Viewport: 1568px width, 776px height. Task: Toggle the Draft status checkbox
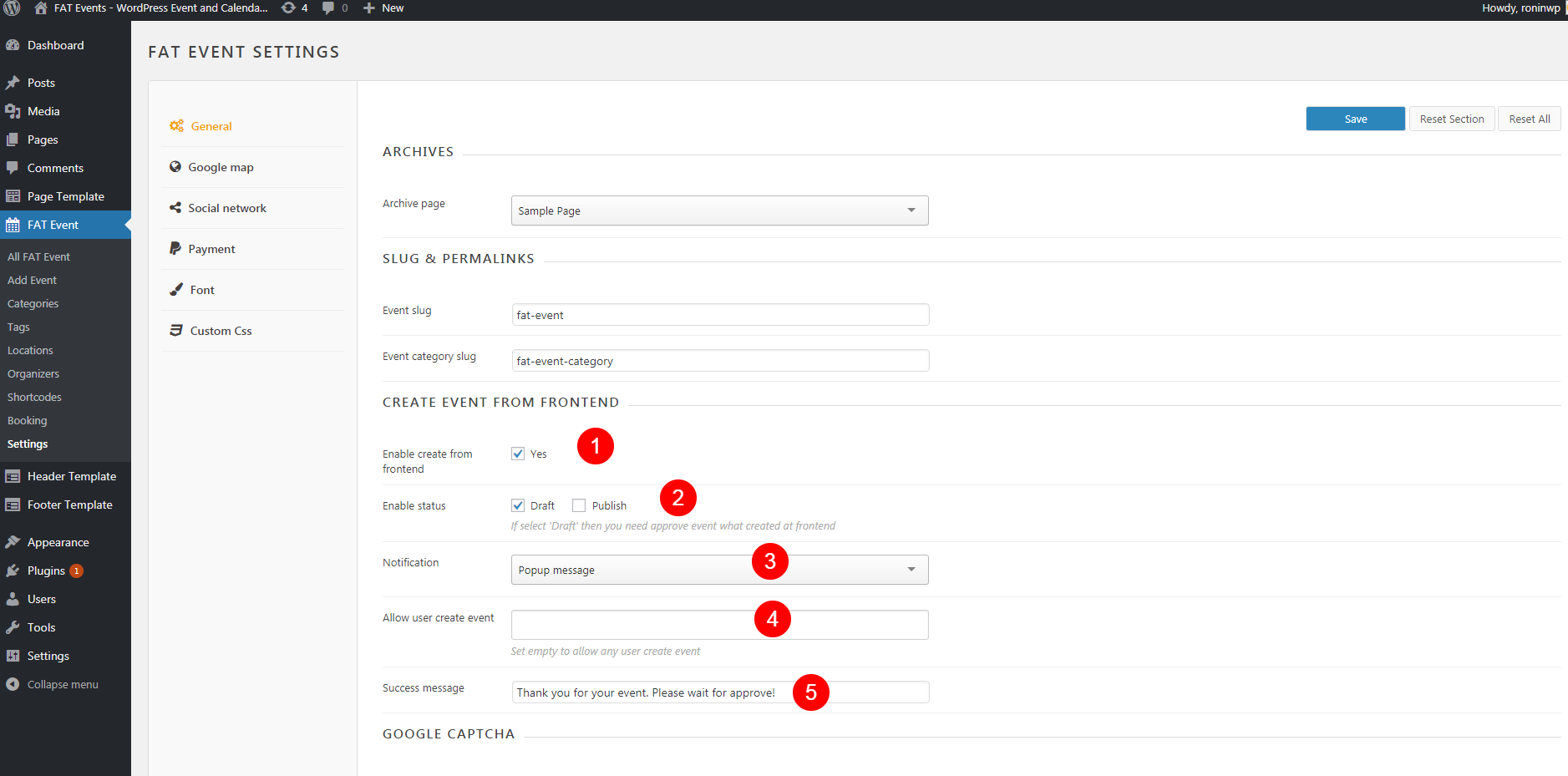point(518,505)
